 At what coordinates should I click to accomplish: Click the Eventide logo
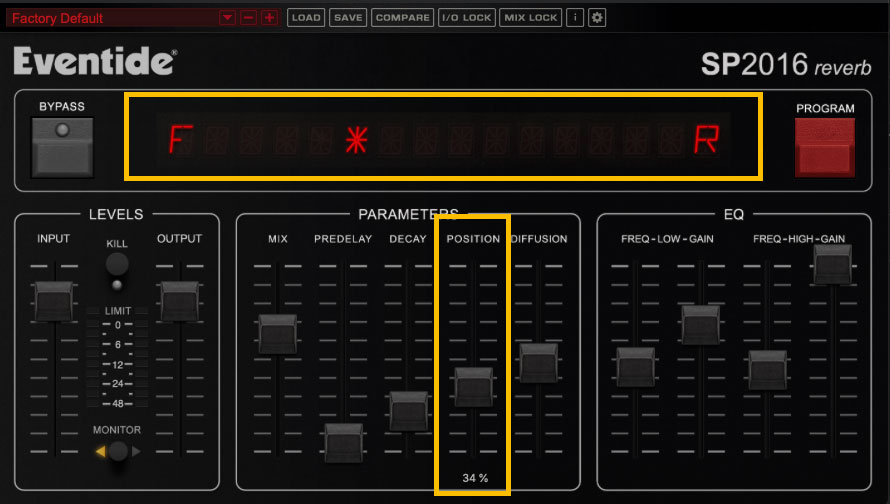[x=95, y=61]
